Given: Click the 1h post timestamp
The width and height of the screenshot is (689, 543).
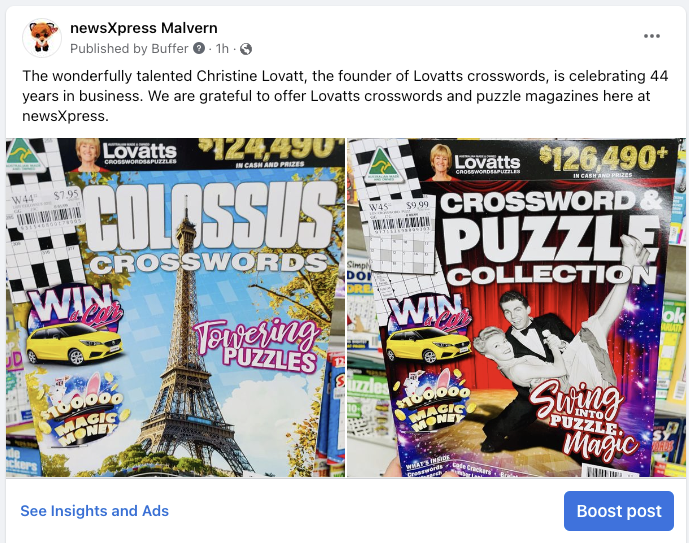Looking at the screenshot, I should click(x=222, y=48).
